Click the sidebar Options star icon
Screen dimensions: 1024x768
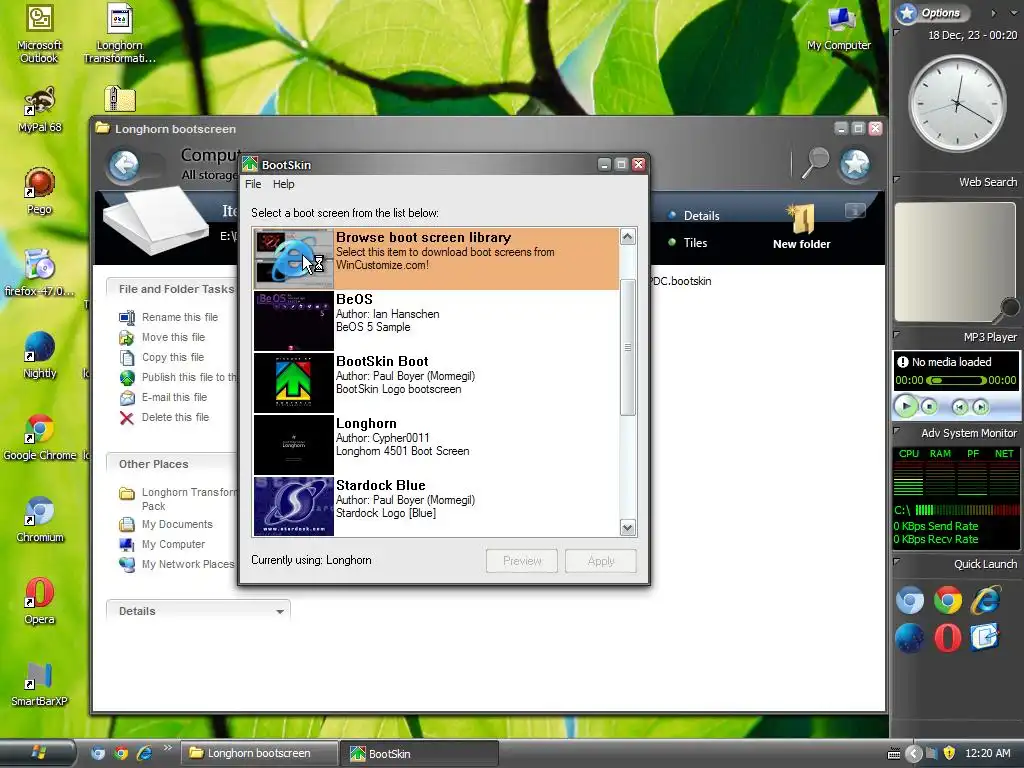[x=907, y=13]
